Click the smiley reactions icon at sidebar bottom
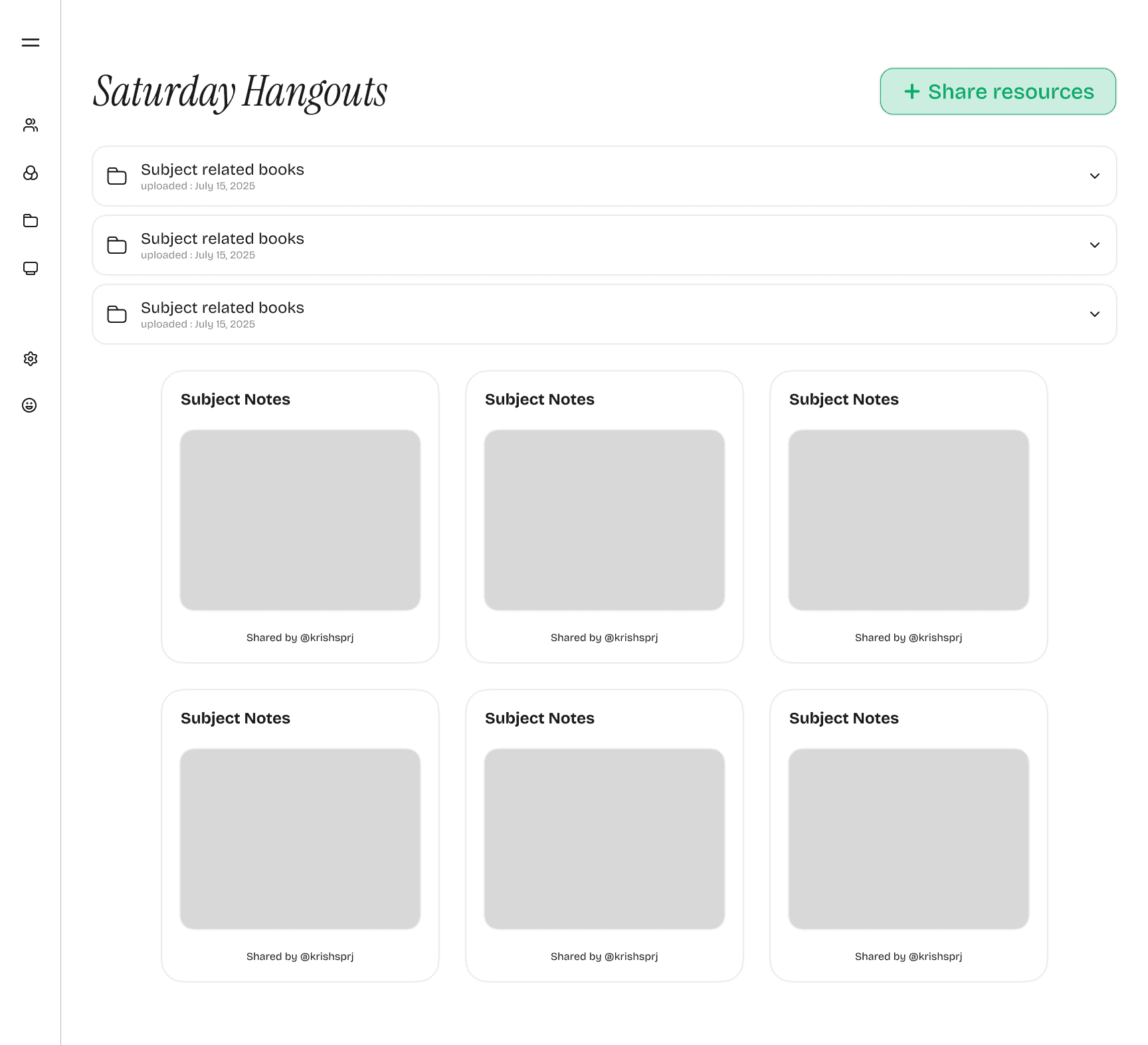The height and width of the screenshot is (1045, 1148). [30, 406]
